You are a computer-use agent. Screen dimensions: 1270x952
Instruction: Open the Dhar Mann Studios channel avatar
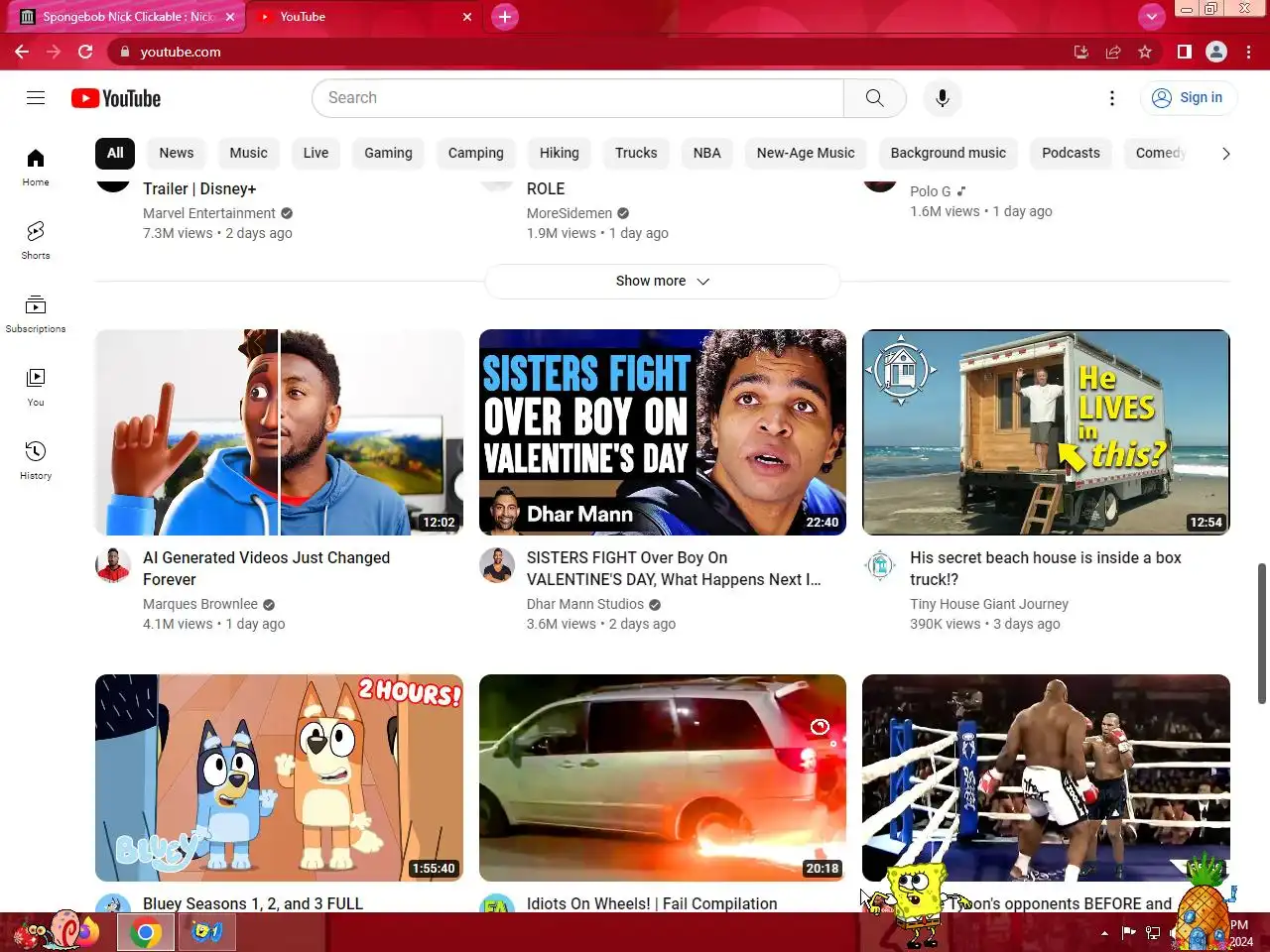(x=497, y=565)
